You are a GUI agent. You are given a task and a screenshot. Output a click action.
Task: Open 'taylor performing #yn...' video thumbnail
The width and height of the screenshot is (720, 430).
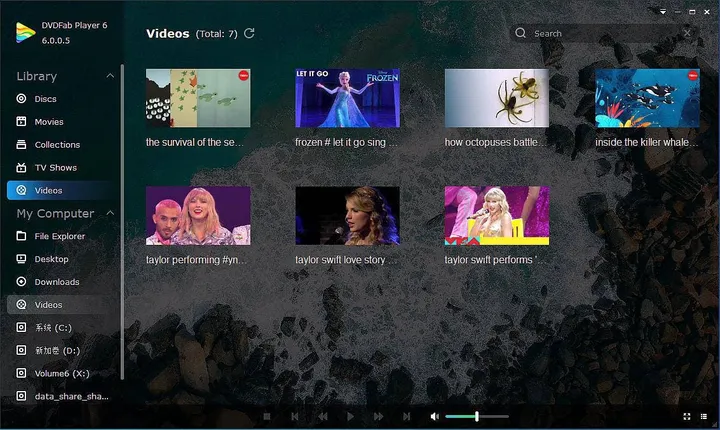pyautogui.click(x=198, y=215)
